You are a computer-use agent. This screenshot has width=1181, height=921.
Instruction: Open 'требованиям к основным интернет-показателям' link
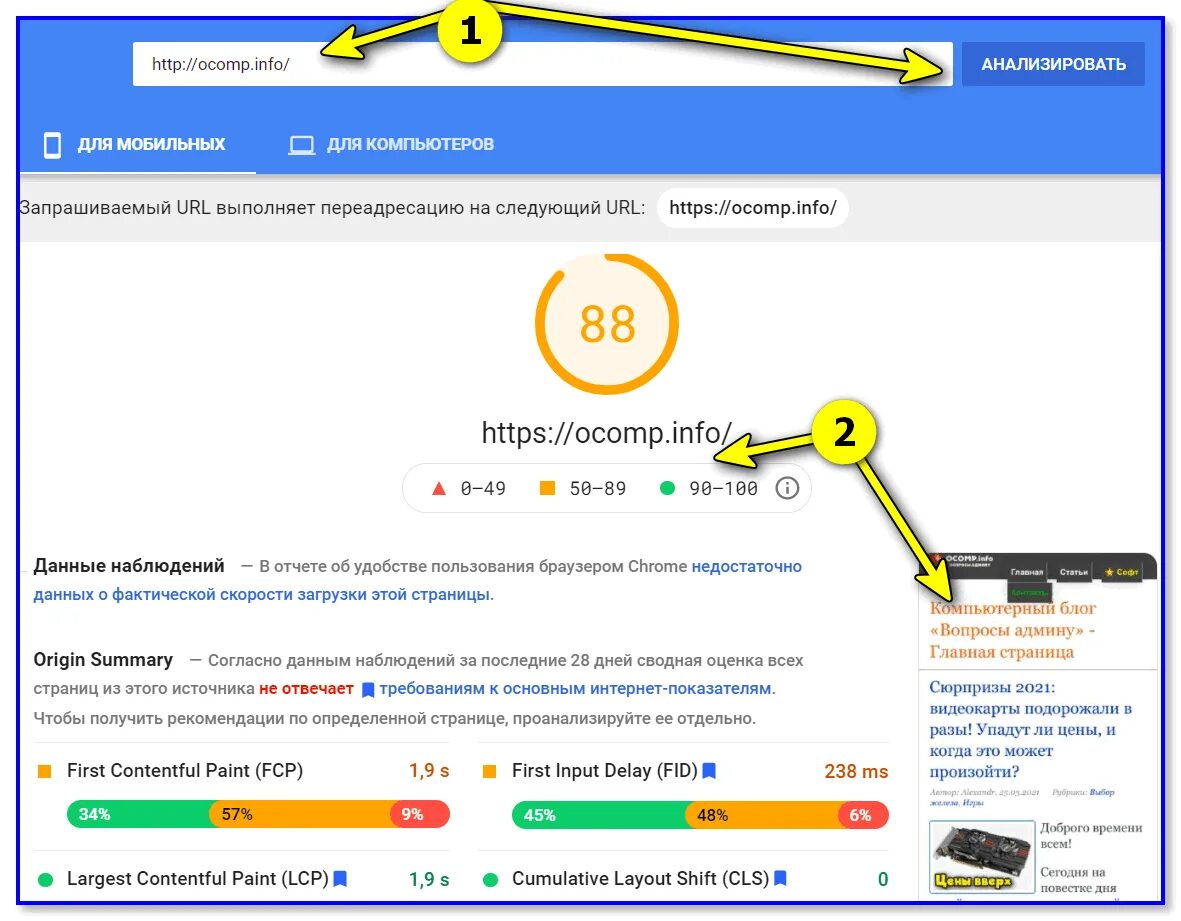point(577,688)
